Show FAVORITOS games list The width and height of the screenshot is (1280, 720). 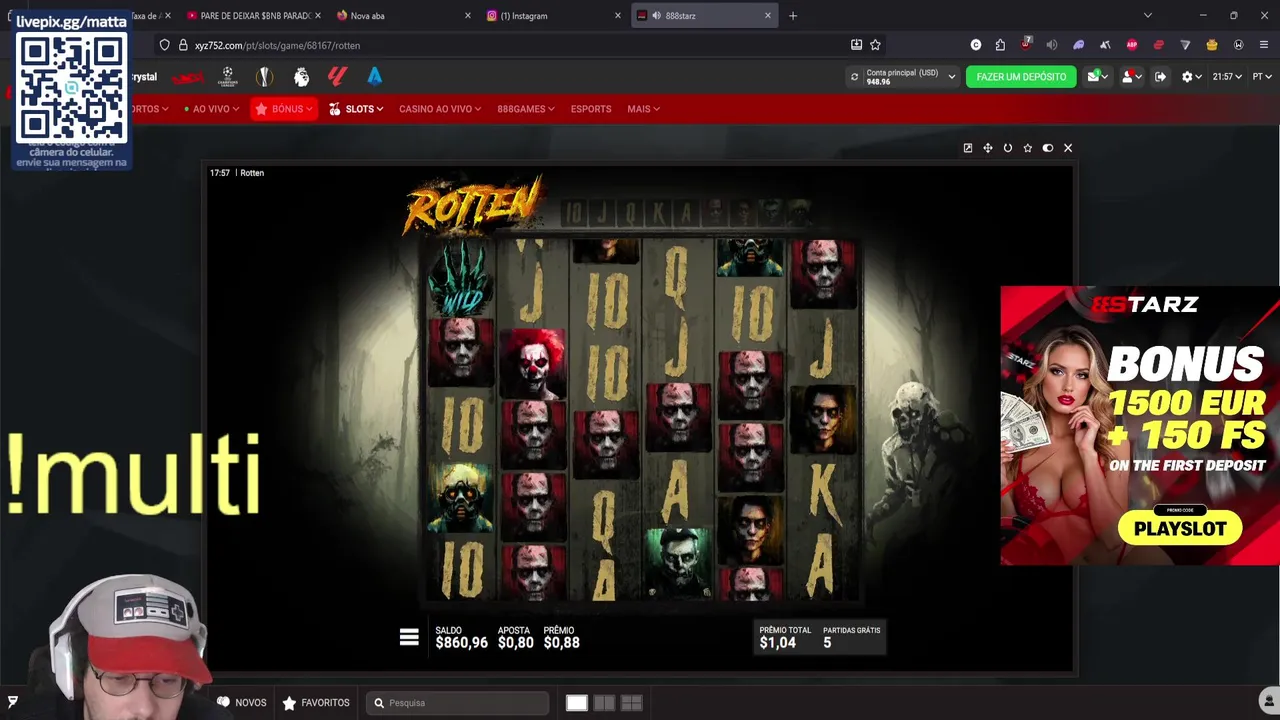click(x=316, y=703)
